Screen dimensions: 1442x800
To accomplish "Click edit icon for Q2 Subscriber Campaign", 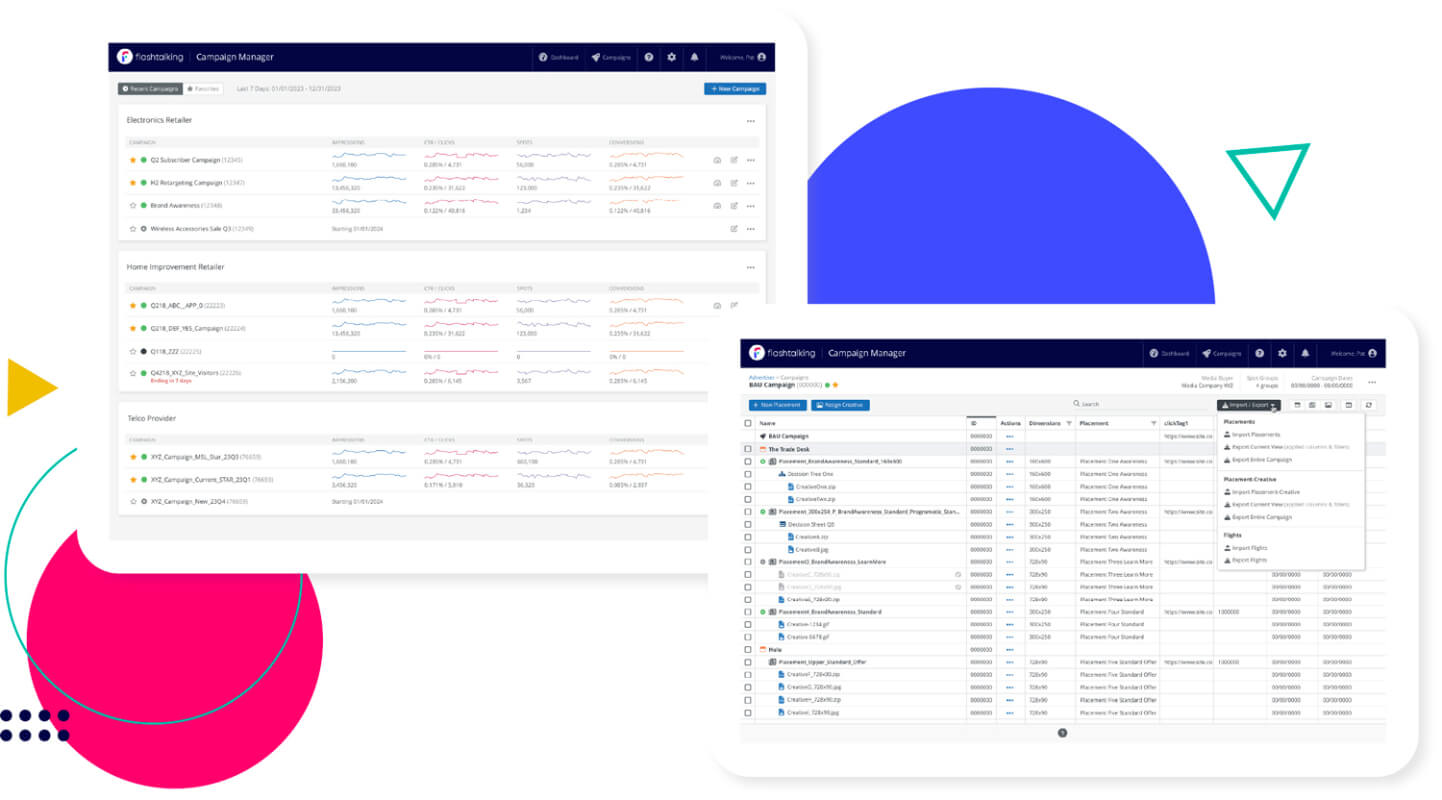I will [734, 160].
